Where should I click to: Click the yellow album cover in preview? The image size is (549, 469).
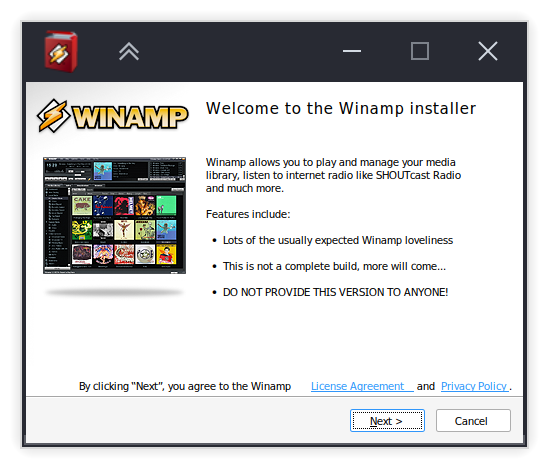(x=166, y=254)
